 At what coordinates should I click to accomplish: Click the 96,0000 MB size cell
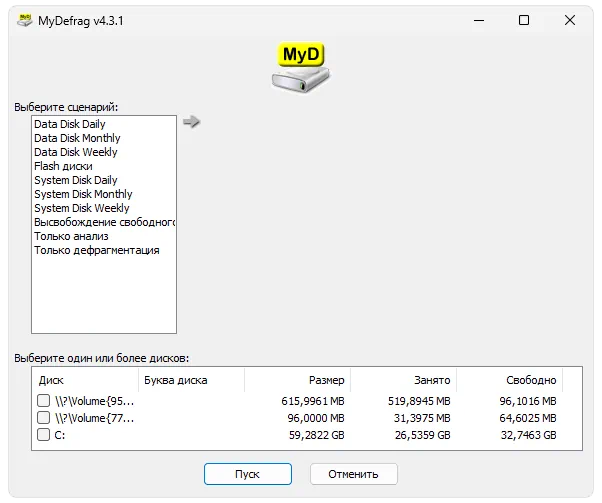click(316, 418)
